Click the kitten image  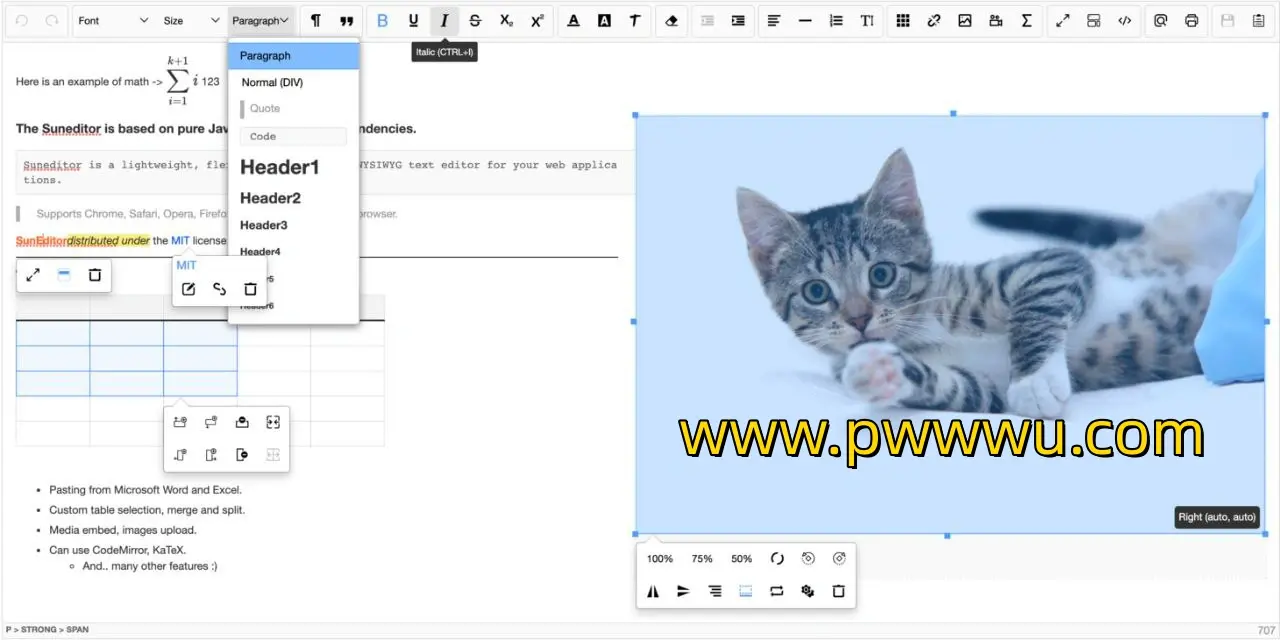[x=950, y=300]
